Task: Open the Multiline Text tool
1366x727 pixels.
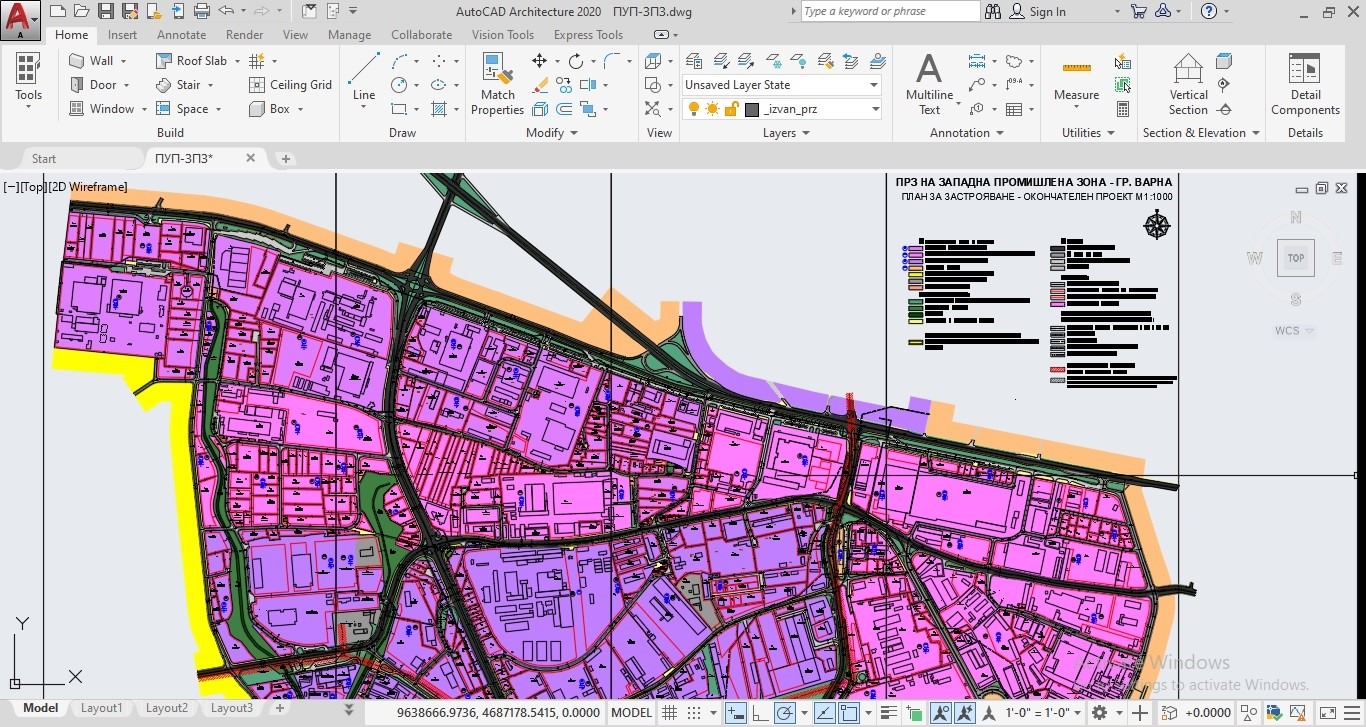Action: click(929, 84)
